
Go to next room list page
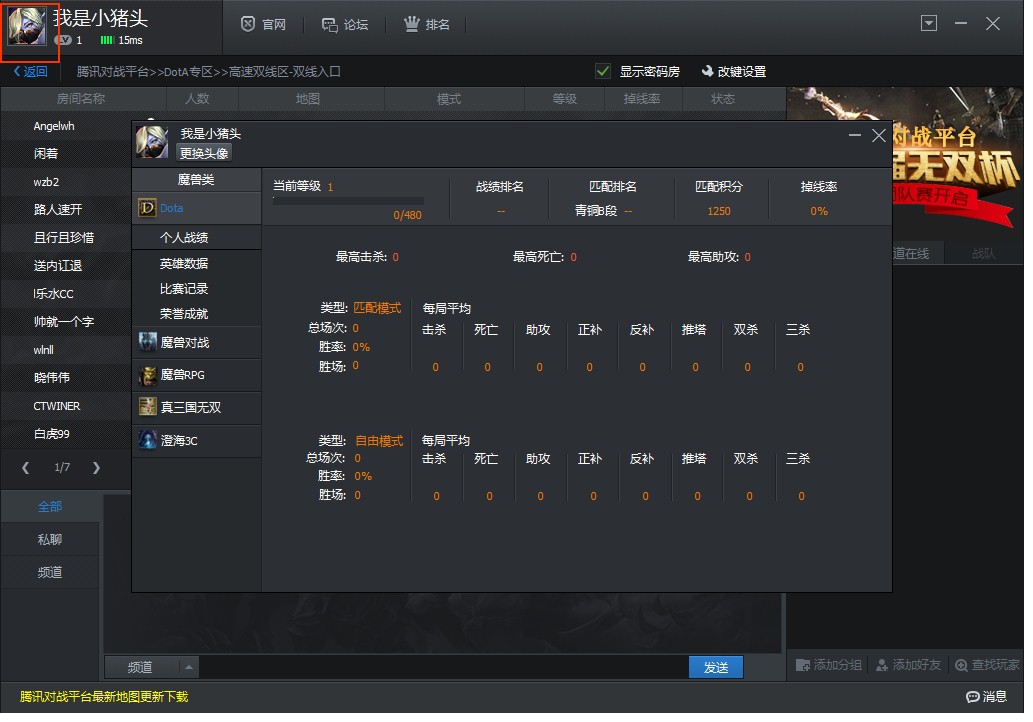96,468
